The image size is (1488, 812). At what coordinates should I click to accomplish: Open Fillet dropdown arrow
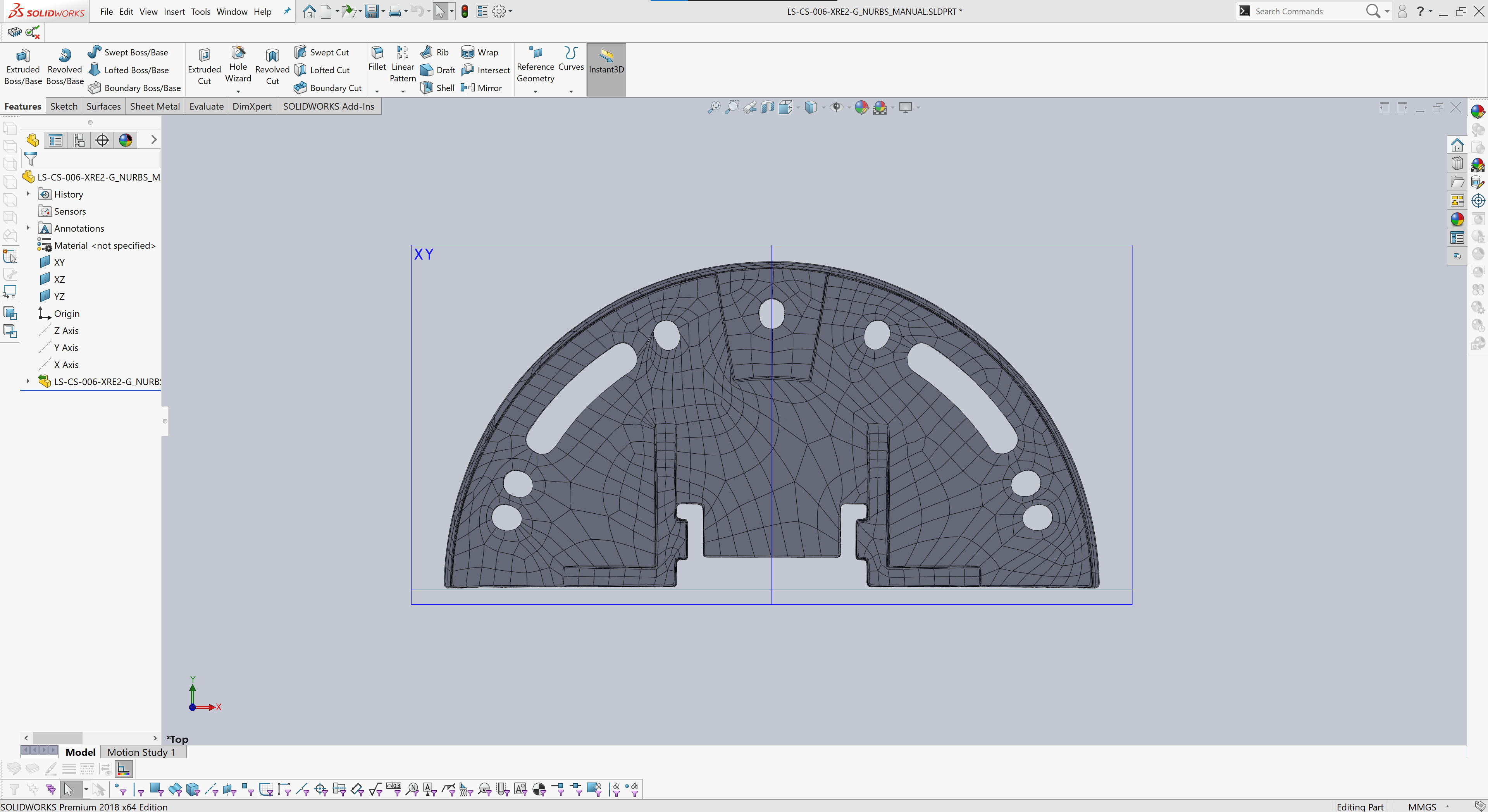[377, 91]
